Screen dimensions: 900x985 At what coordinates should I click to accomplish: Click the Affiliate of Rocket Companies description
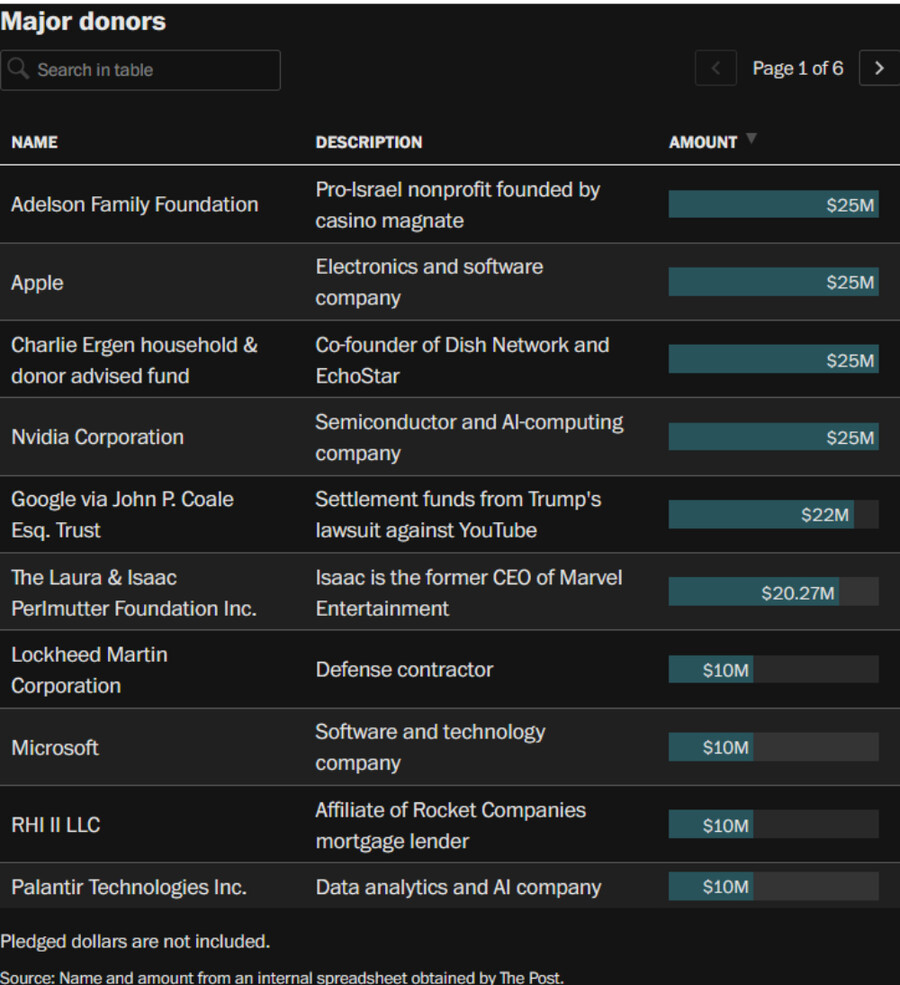pyautogui.click(x=450, y=825)
